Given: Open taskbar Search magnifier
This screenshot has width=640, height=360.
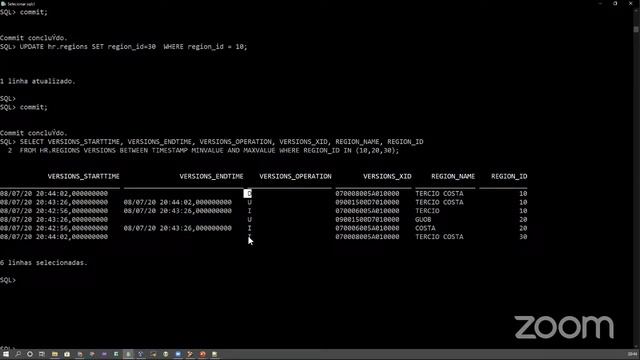Looking at the screenshot, I should tap(18, 354).
